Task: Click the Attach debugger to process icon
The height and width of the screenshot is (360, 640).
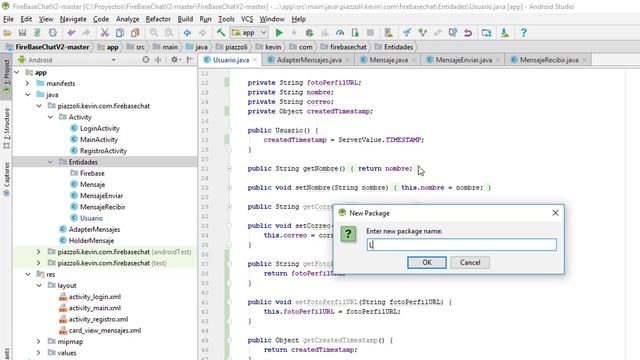Action: 355,33
